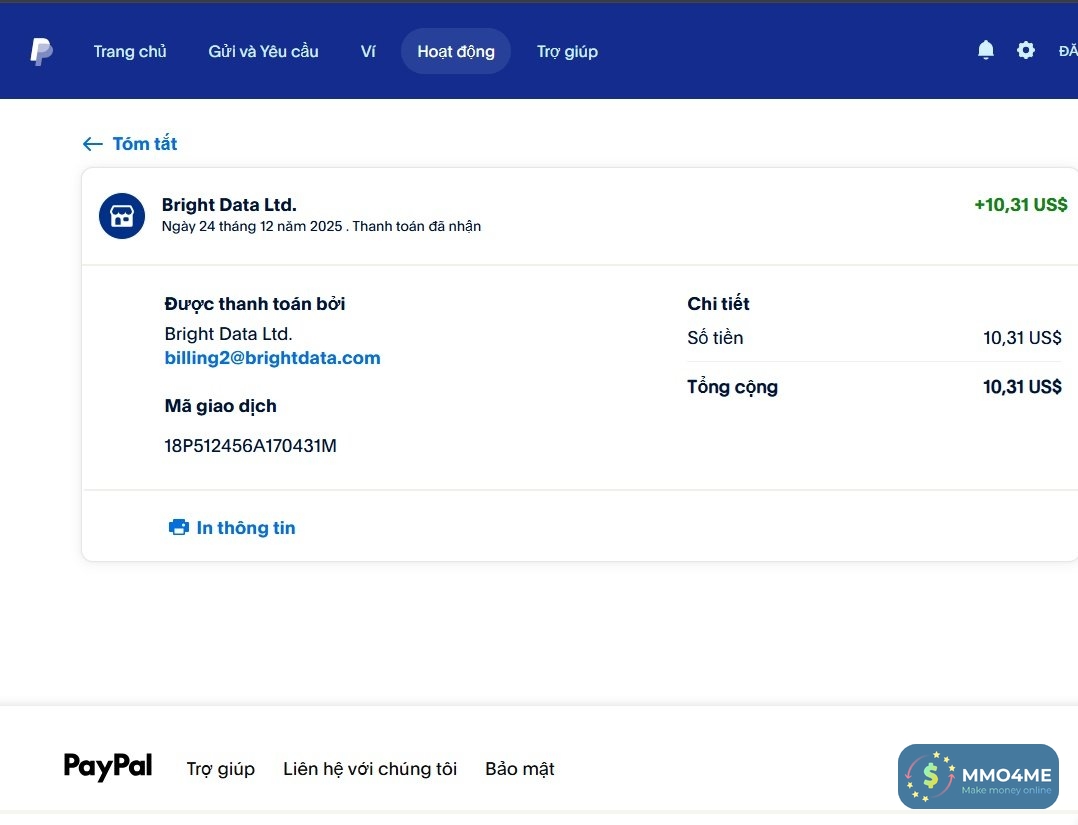The image size is (1078, 825).
Task: Click the Mã giao dịch heading
Action: (x=221, y=406)
